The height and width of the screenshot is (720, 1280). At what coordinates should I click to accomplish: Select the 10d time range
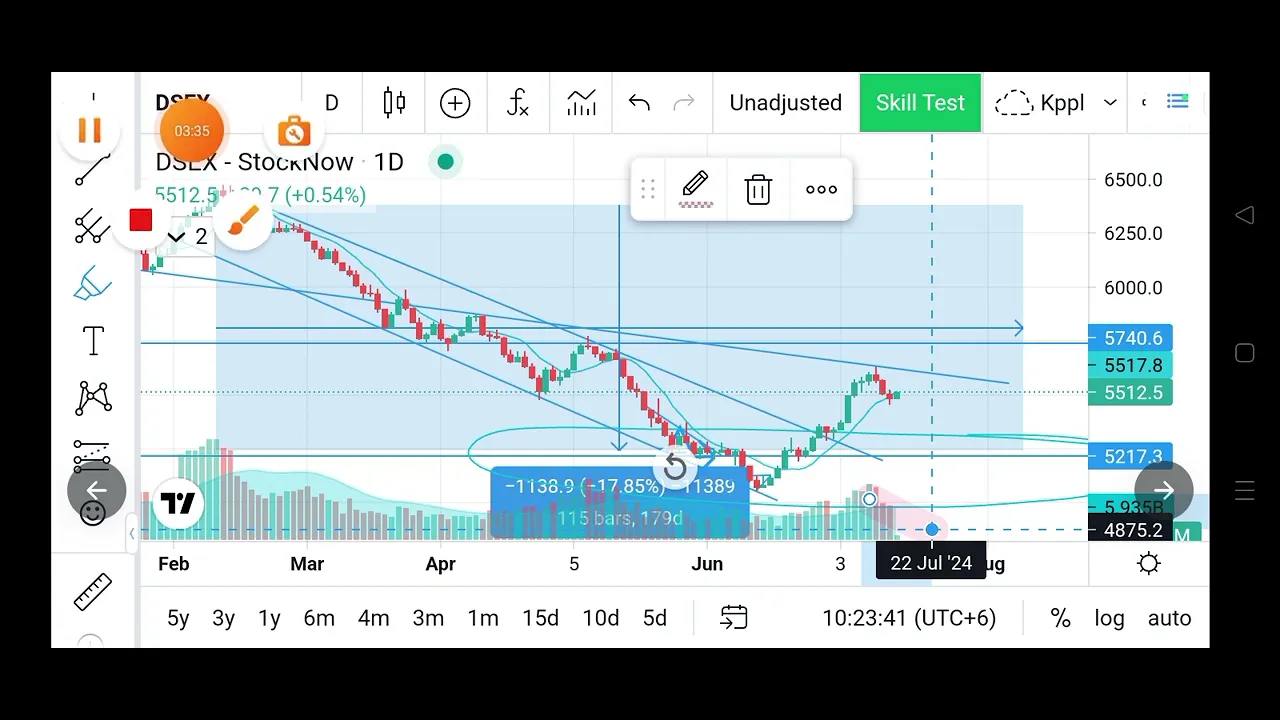click(x=601, y=618)
